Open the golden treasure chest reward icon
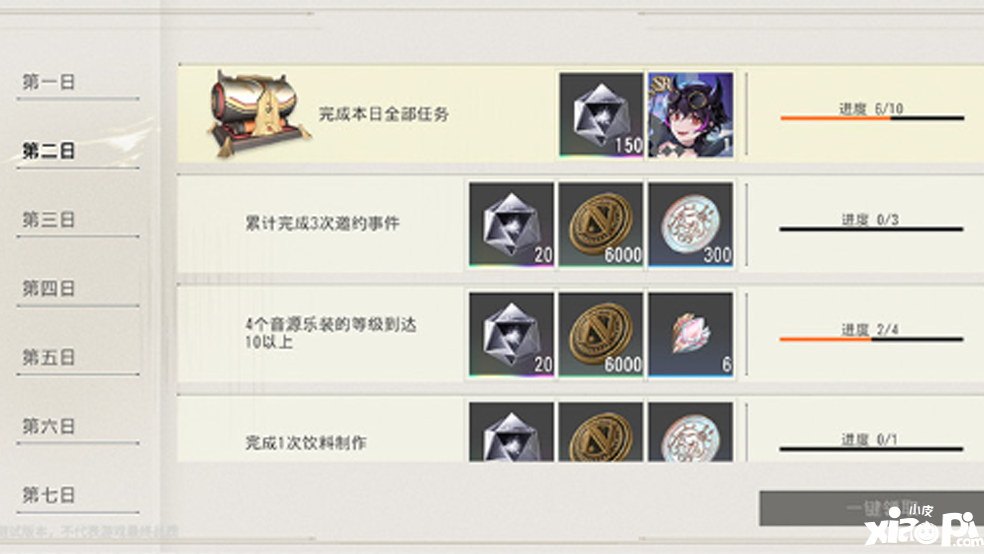984x554 pixels. pos(259,114)
